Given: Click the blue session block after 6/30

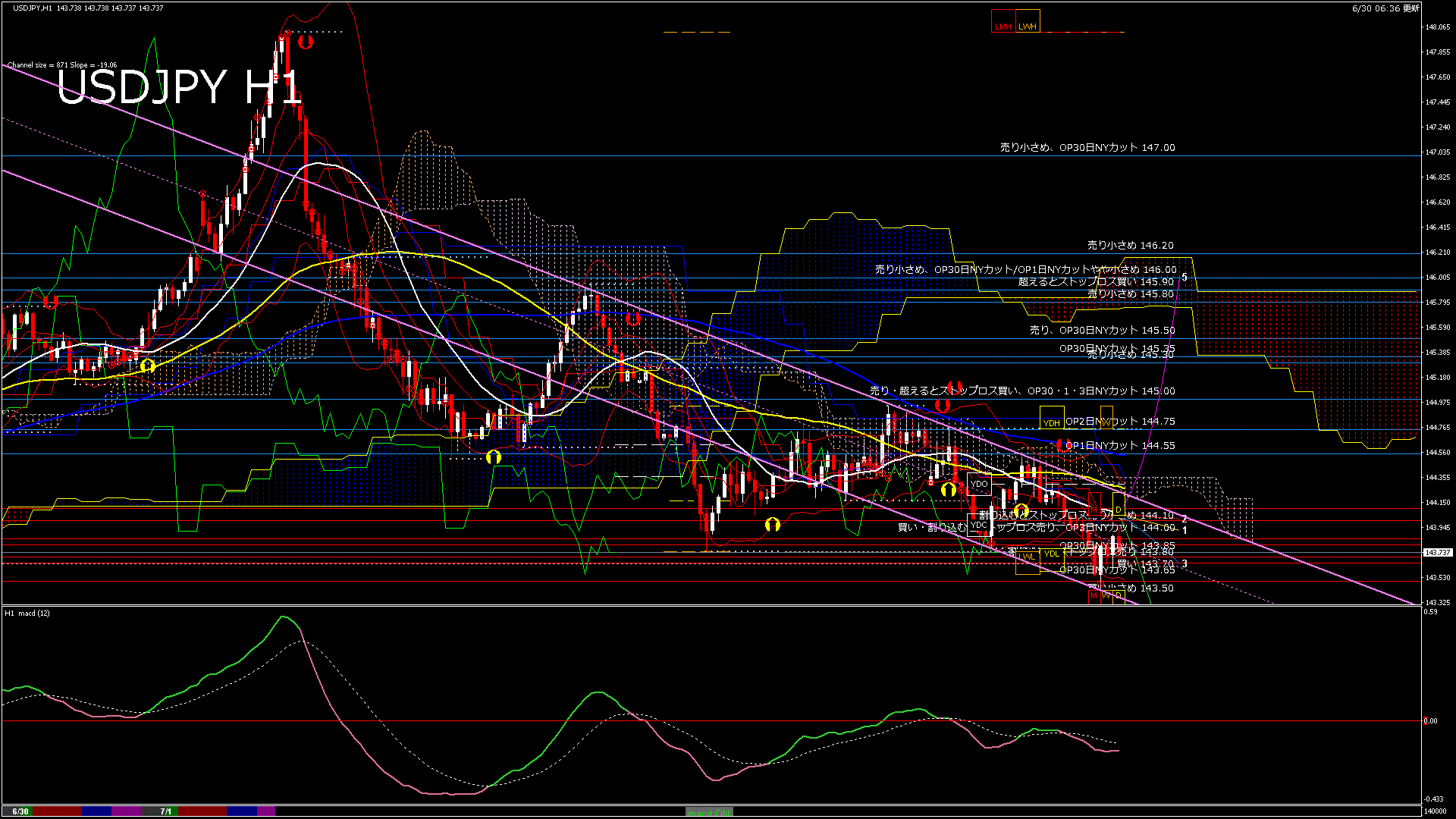Looking at the screenshot, I should click(x=96, y=811).
